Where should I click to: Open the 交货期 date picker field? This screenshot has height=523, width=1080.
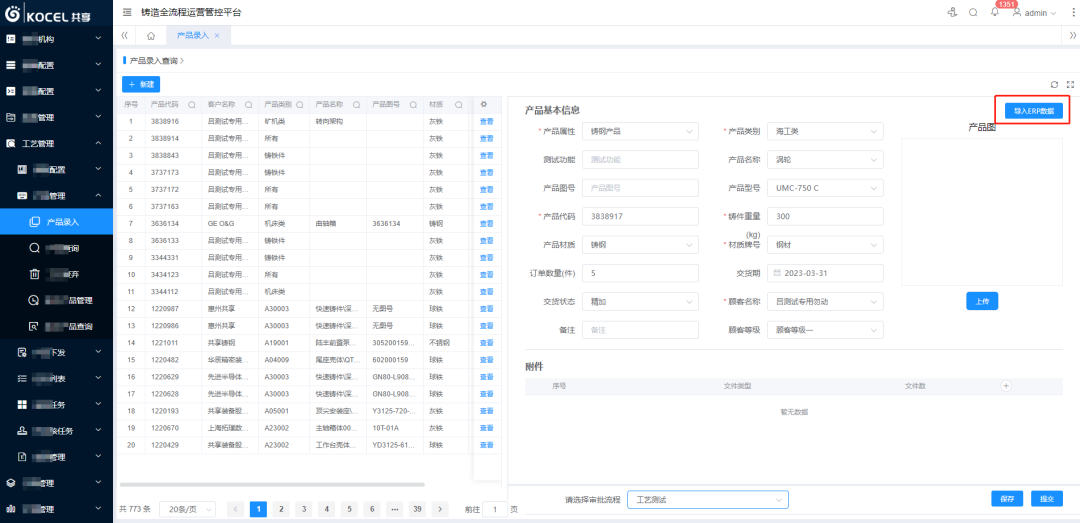[x=825, y=273]
